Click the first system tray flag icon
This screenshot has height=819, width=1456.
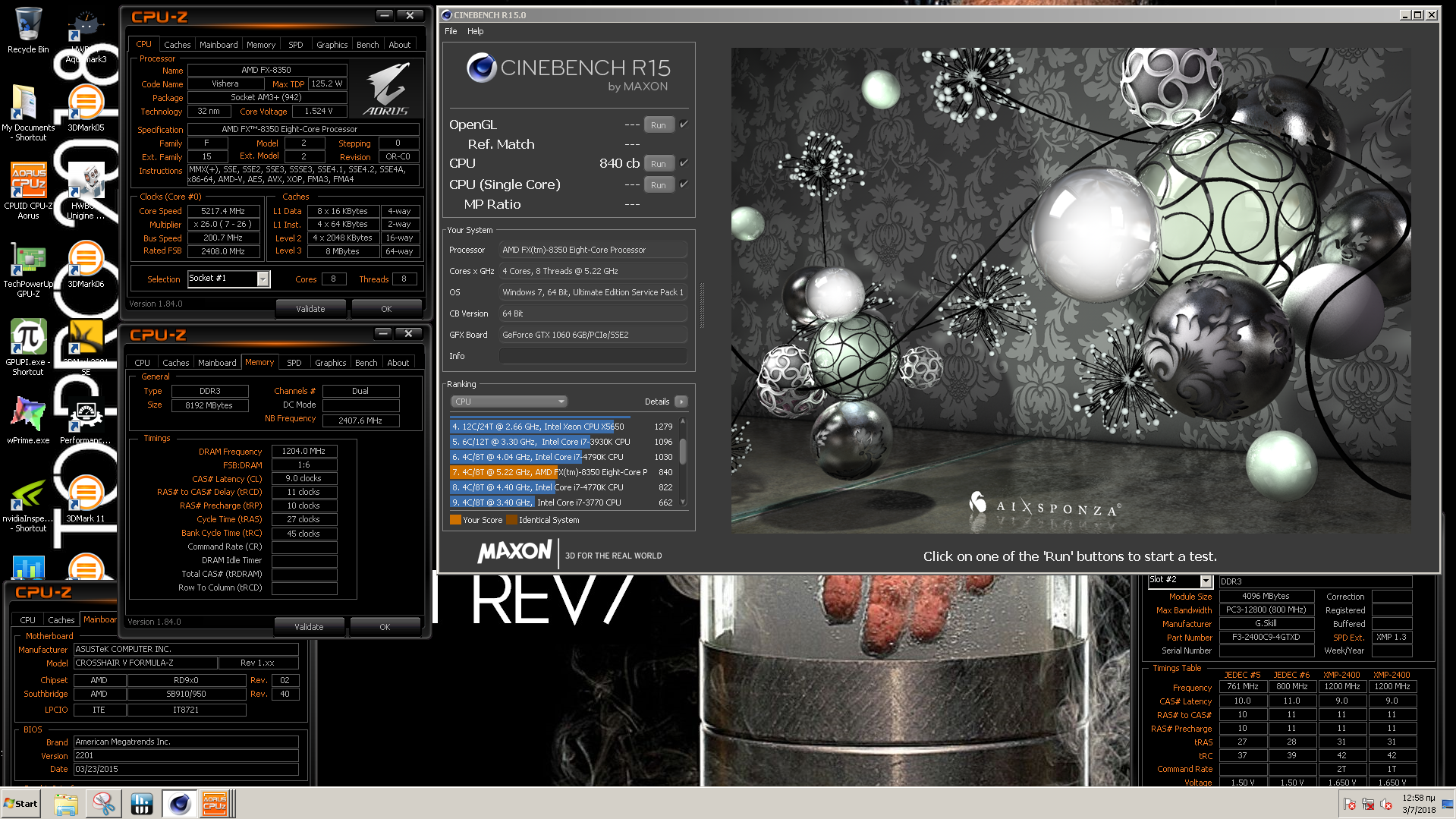[x=1350, y=805]
